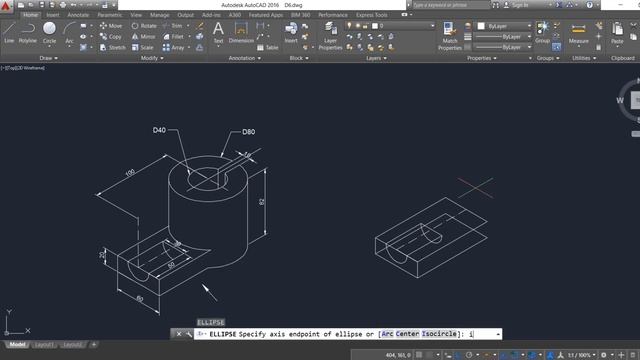Switch to the Annotate ribbon tab
Viewport: 640px width, 360px height.
(78, 15)
